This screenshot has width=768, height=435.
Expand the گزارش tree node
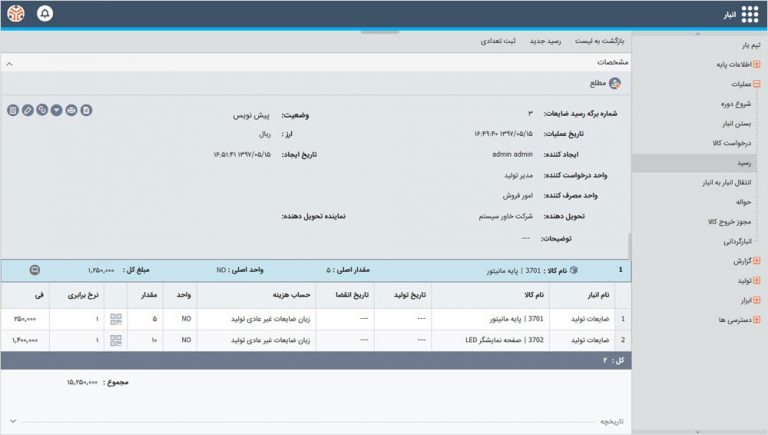[757, 261]
